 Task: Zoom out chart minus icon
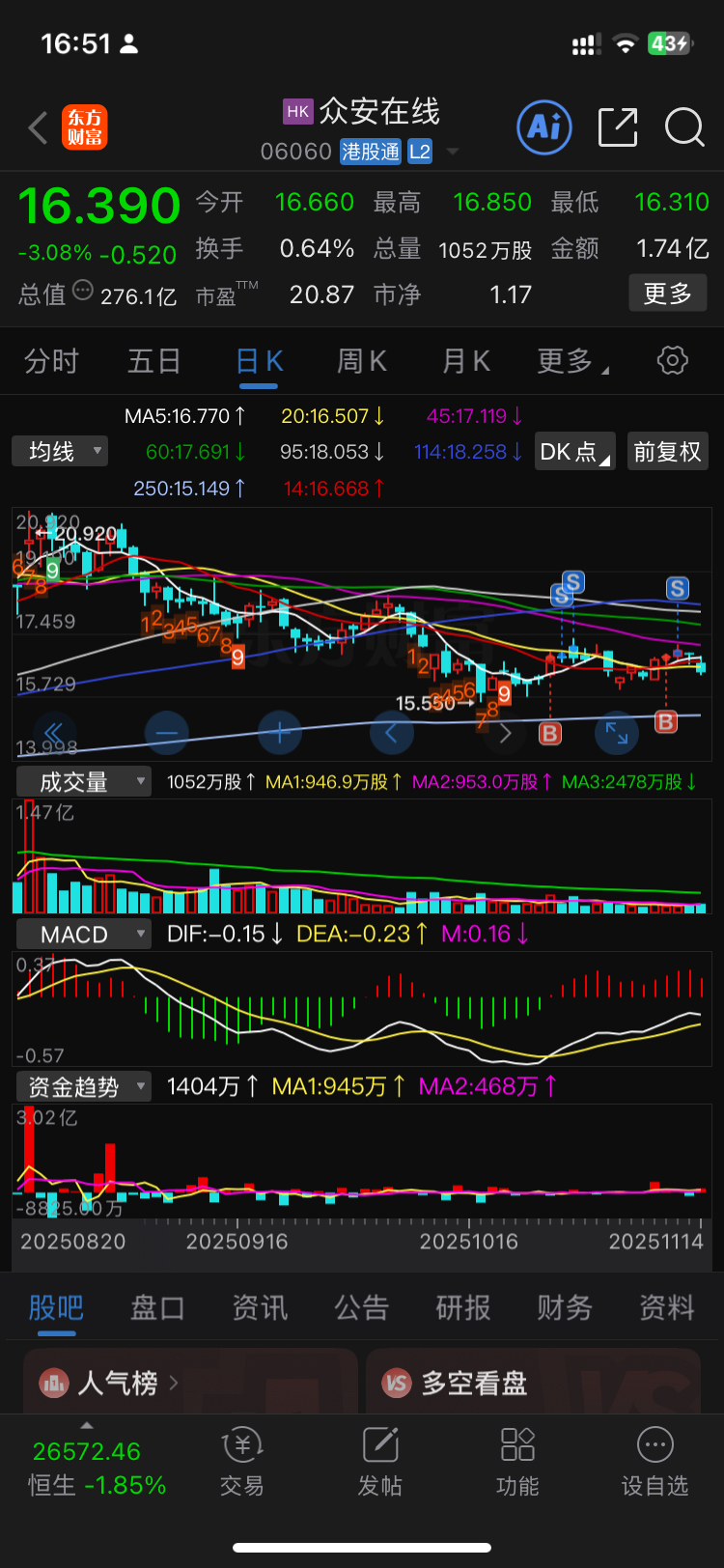pos(166,733)
